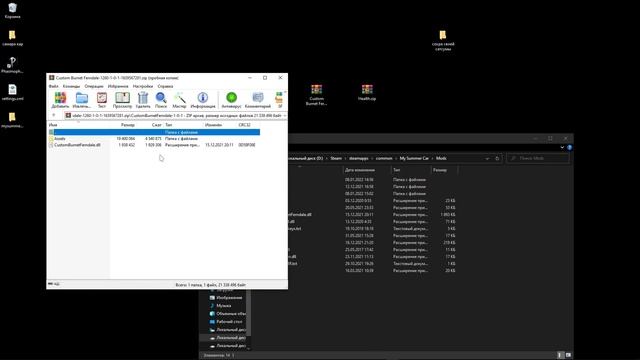Switch Explorer to details view icon in status bar
The width and height of the screenshot is (640, 360).
click(x=560, y=355)
